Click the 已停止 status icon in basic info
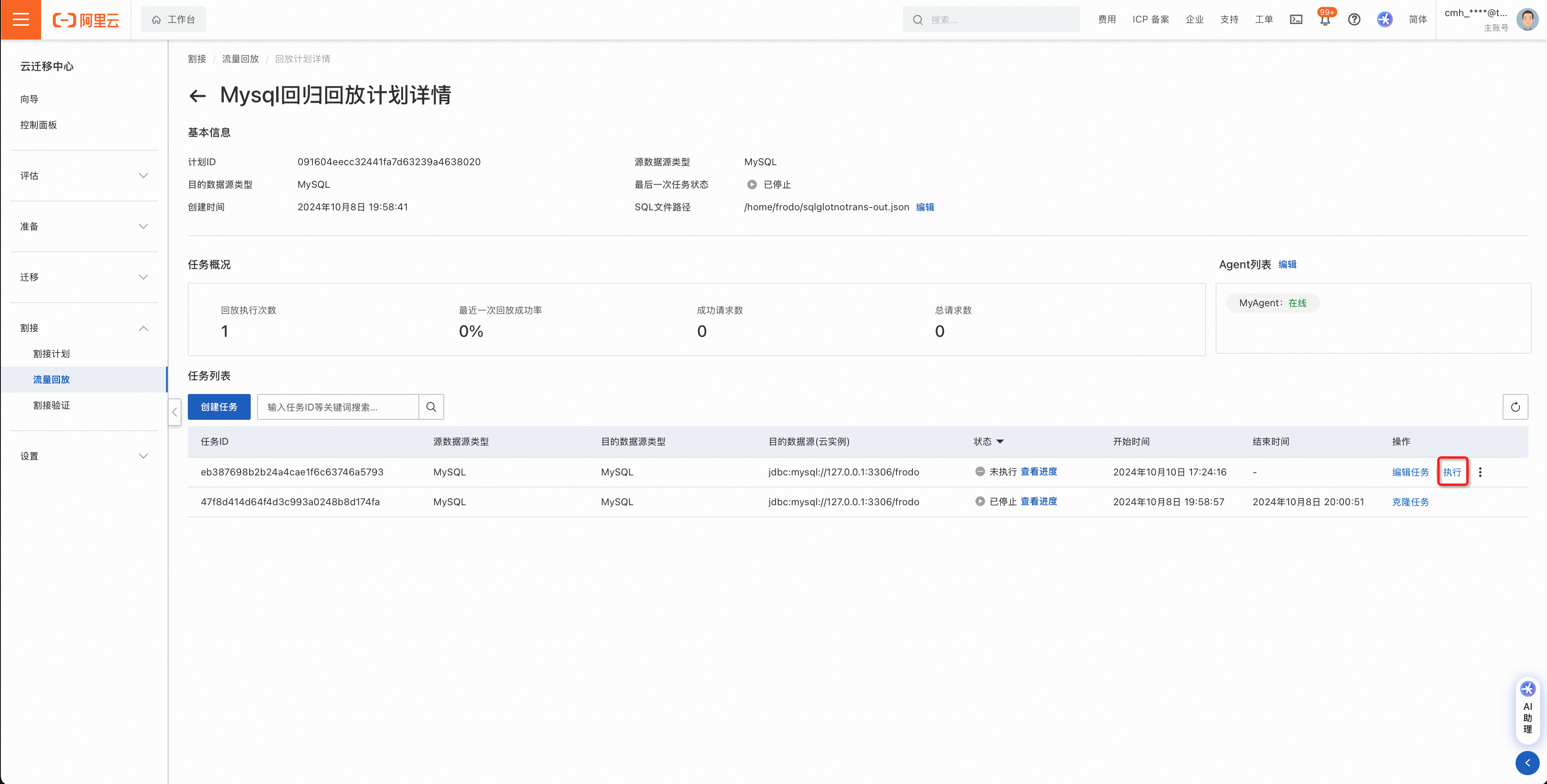The image size is (1547, 784). coord(751,185)
